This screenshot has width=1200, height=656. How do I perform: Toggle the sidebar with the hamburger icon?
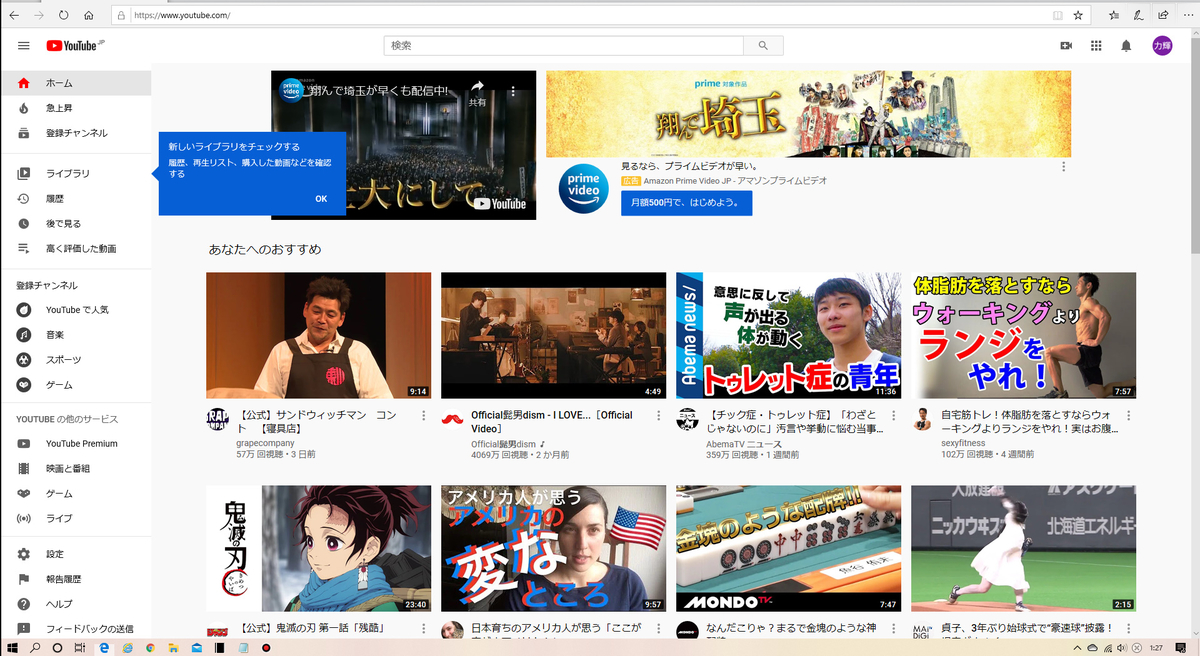(x=24, y=45)
